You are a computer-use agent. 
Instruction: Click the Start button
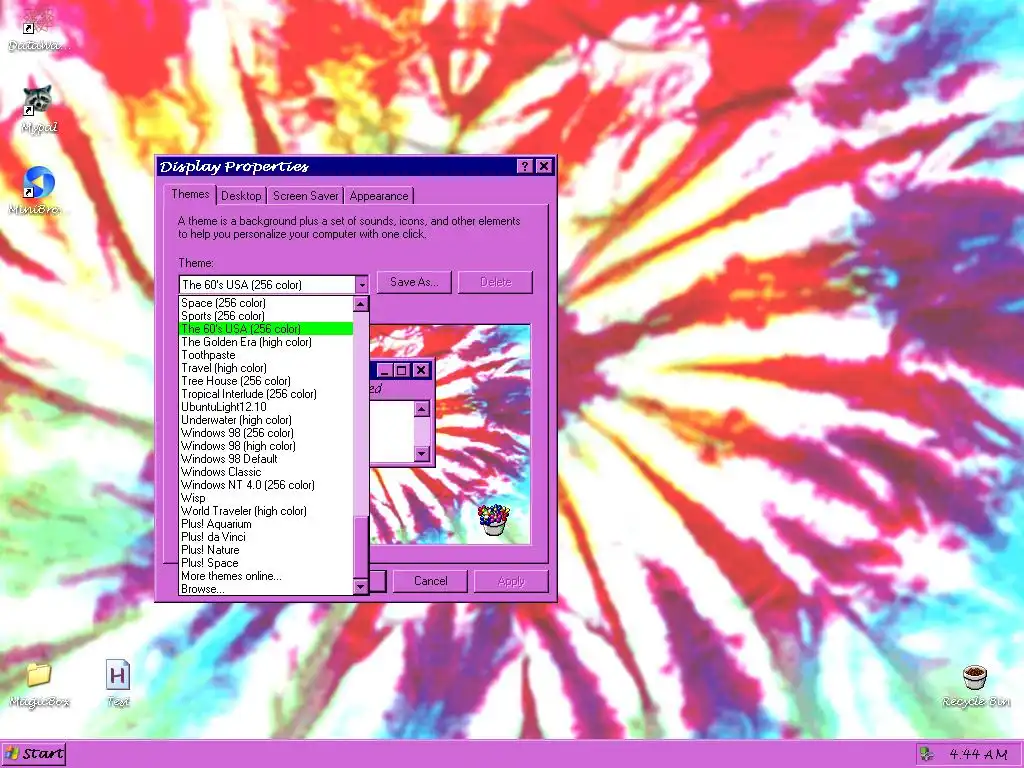point(34,754)
